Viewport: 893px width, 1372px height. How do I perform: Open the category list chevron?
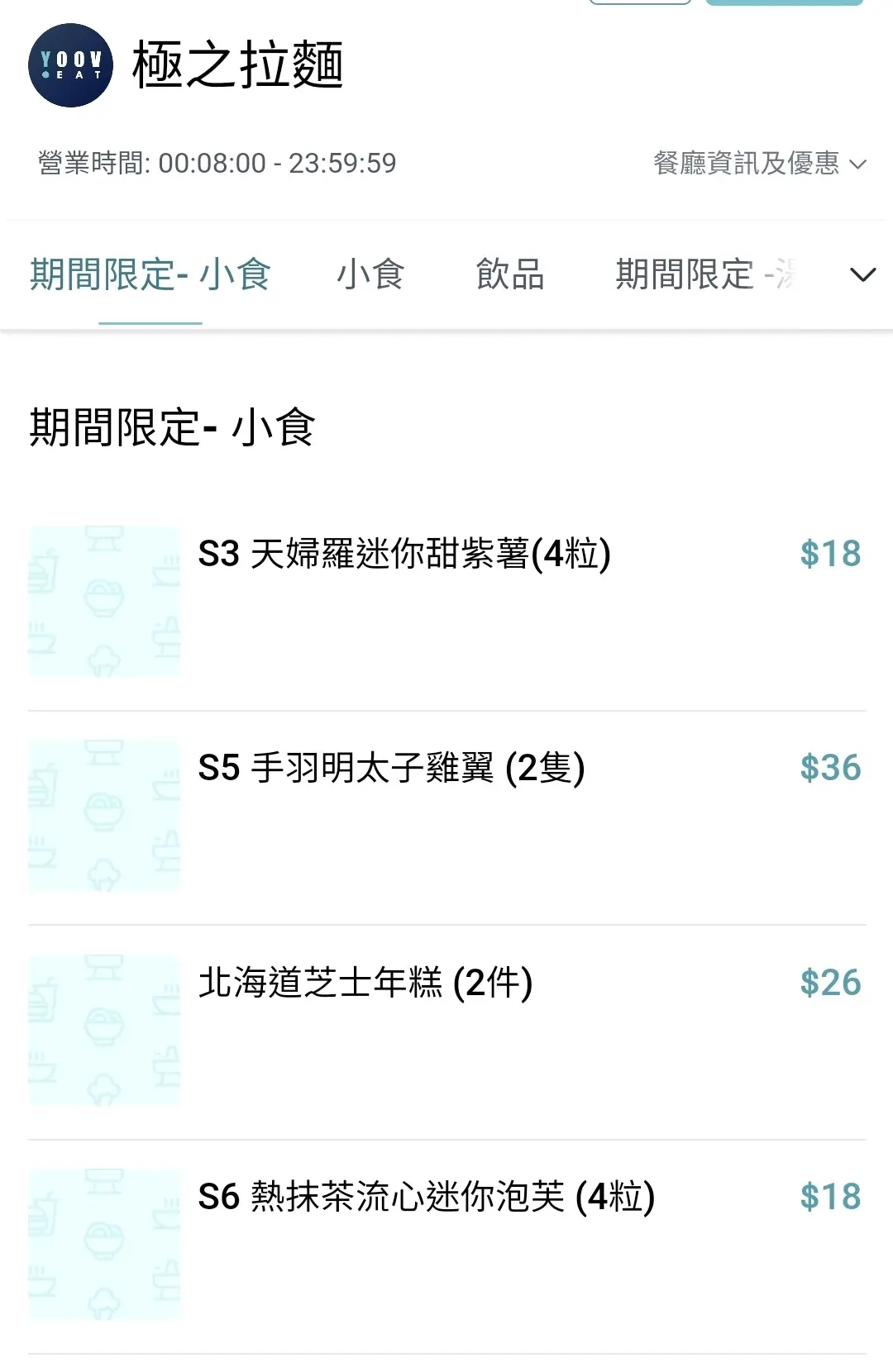pyautogui.click(x=862, y=275)
